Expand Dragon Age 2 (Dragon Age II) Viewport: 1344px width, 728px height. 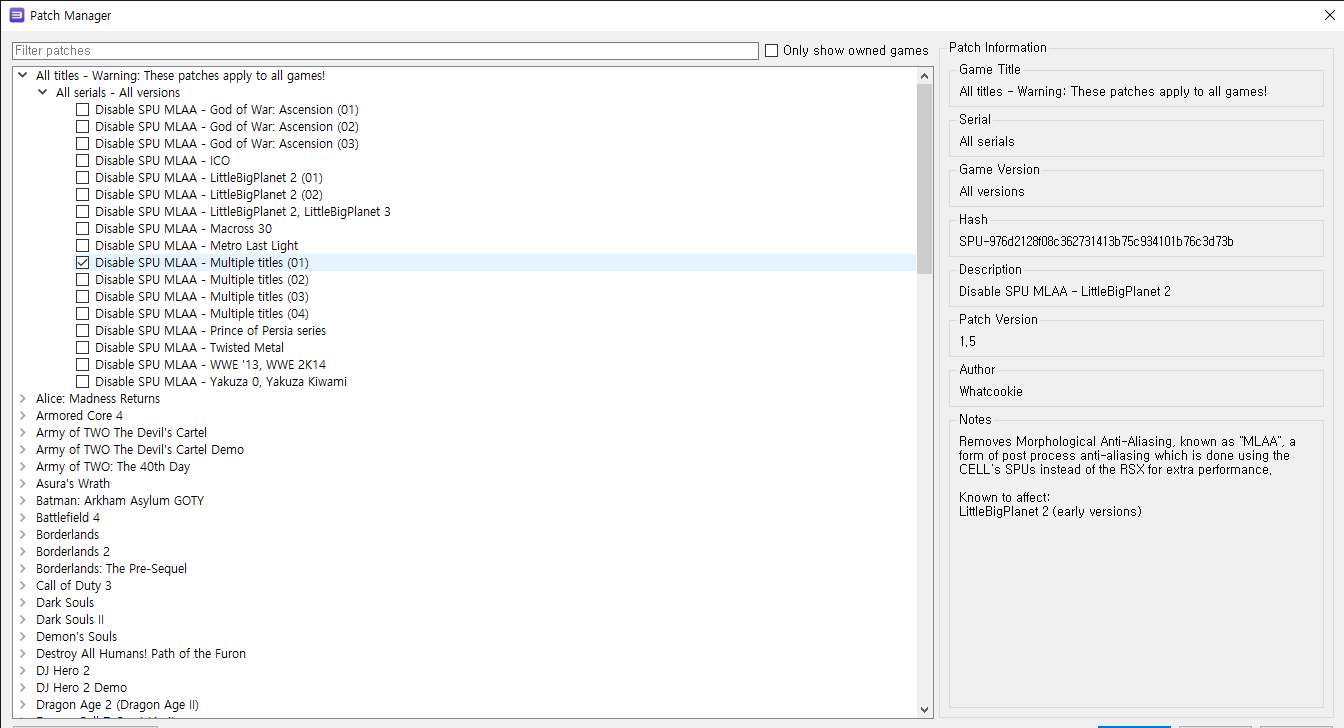coord(22,705)
